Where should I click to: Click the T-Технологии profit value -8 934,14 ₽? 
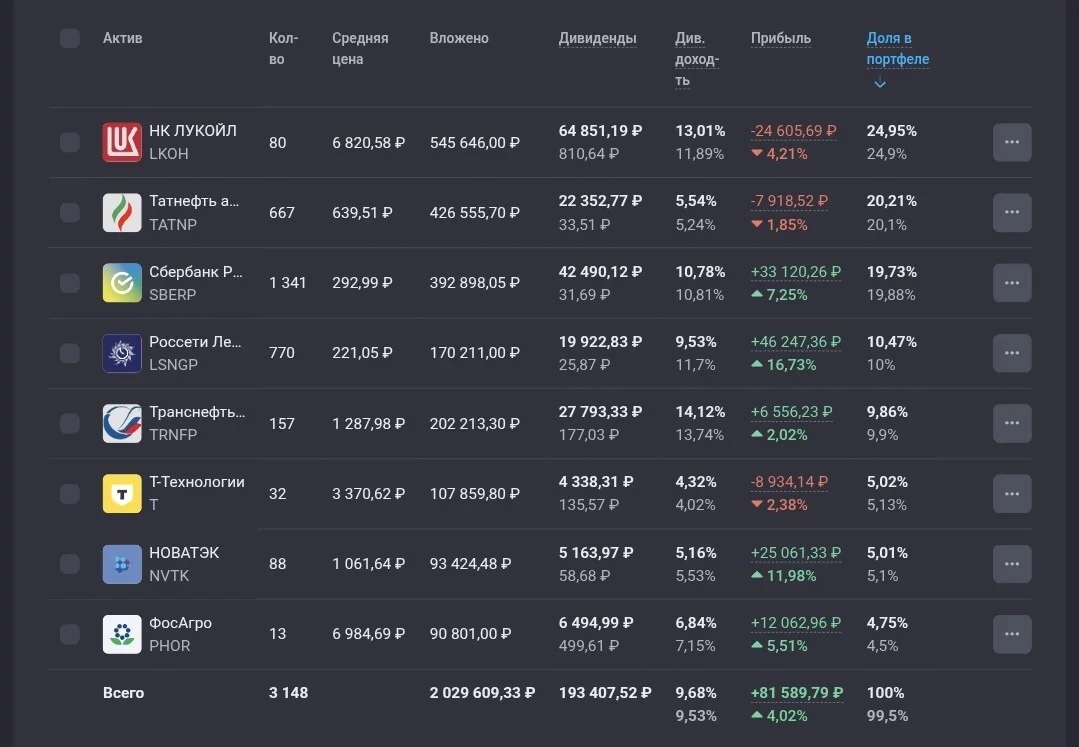coord(789,482)
